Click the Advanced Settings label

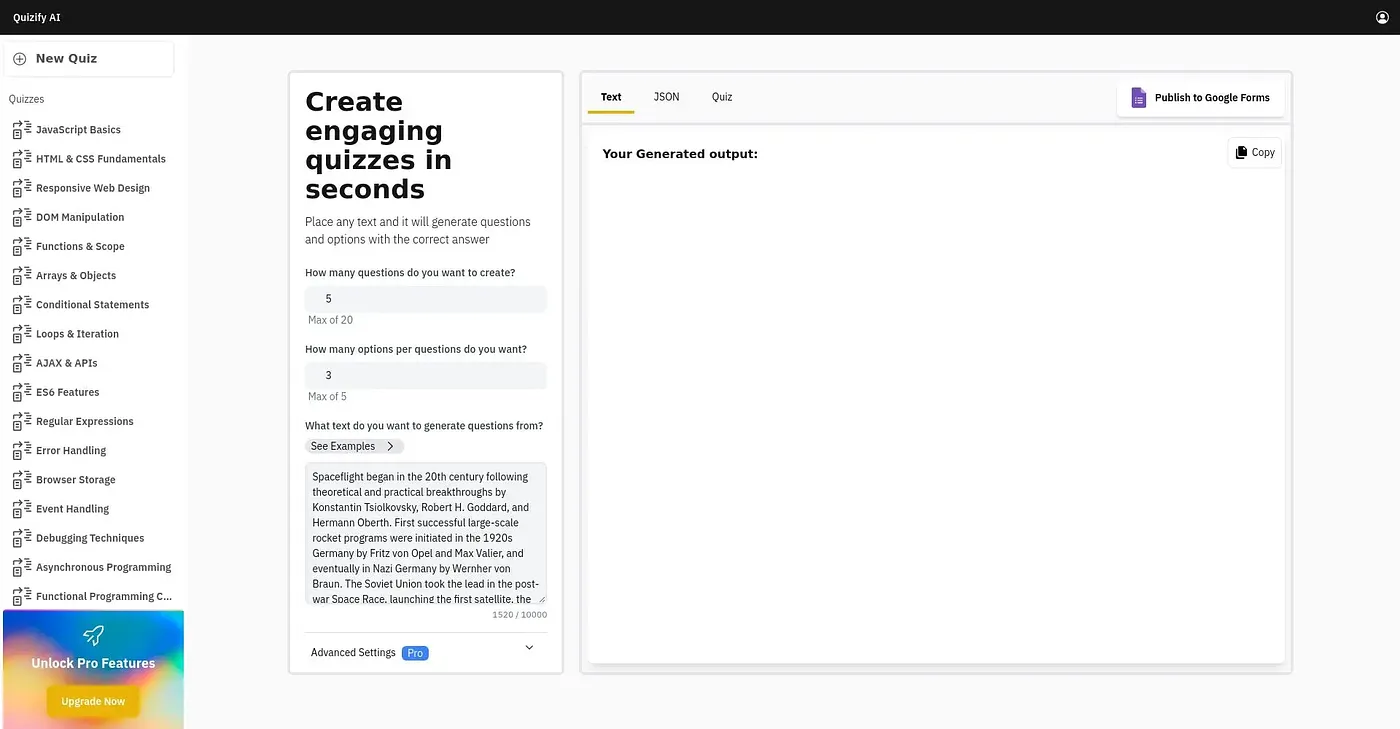pos(353,653)
